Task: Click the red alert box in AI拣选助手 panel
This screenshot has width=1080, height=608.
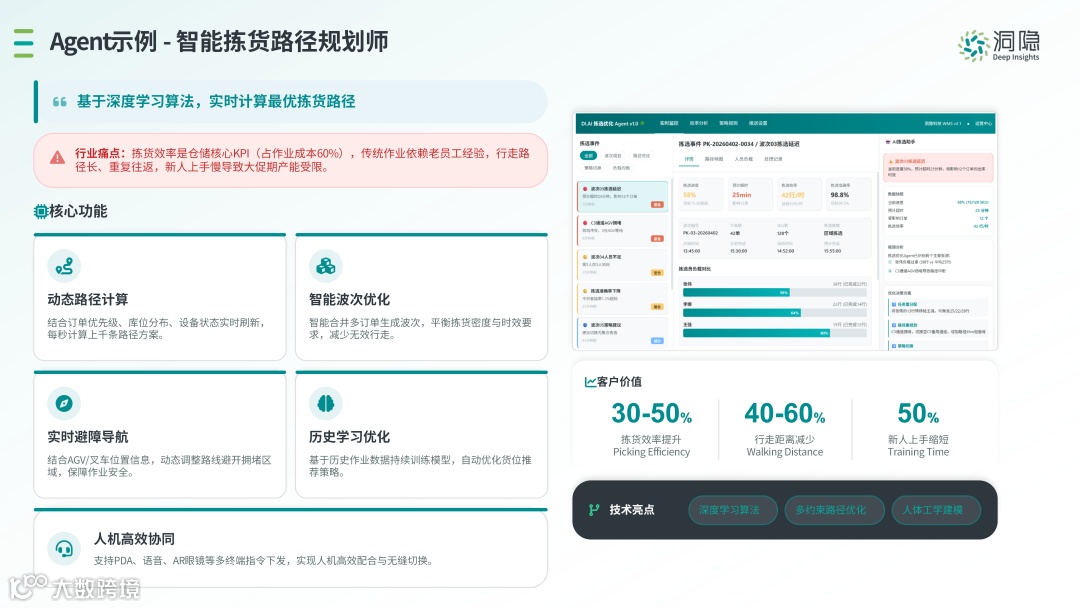Action: pyautogui.click(x=938, y=167)
